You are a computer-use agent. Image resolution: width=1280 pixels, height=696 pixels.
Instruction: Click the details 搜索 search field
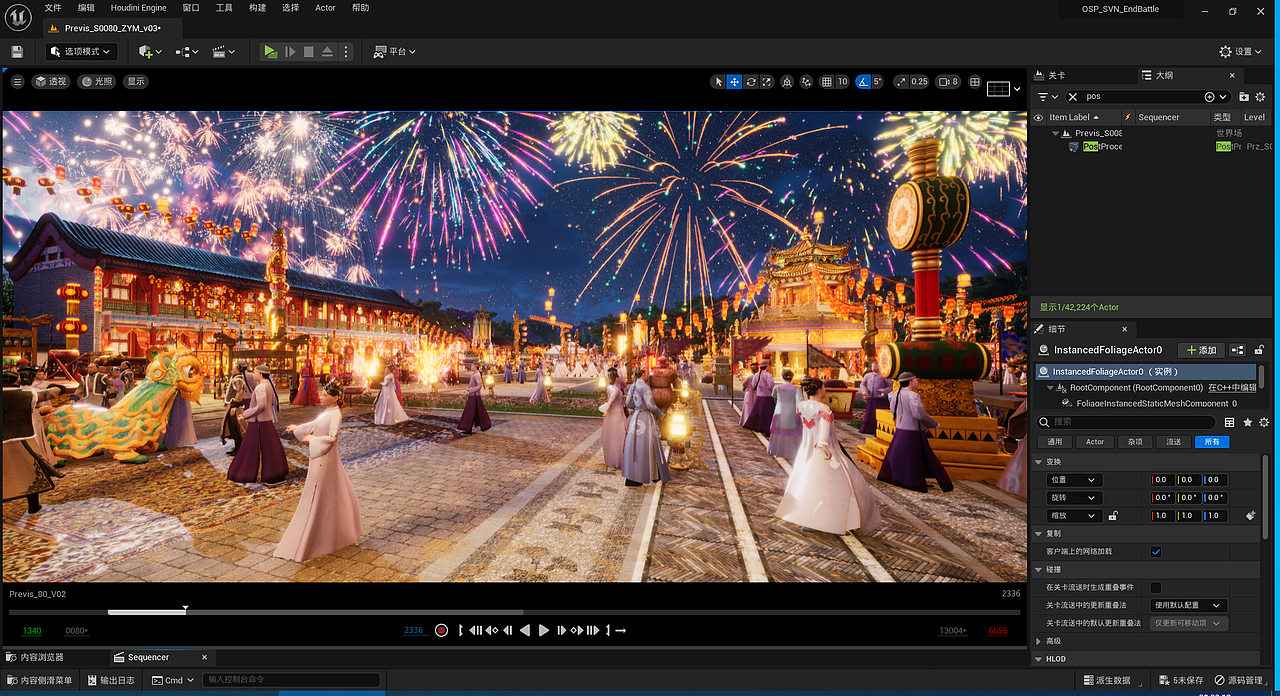pyautogui.click(x=1125, y=423)
